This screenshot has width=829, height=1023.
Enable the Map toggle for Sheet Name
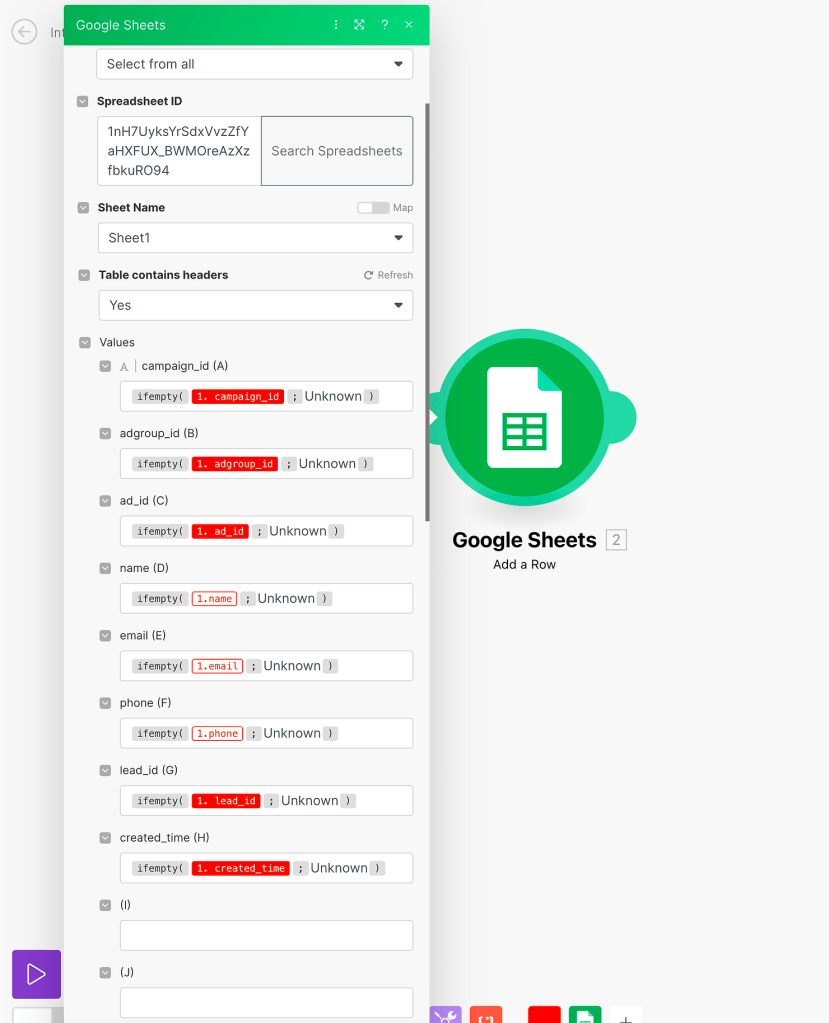[x=371, y=207]
